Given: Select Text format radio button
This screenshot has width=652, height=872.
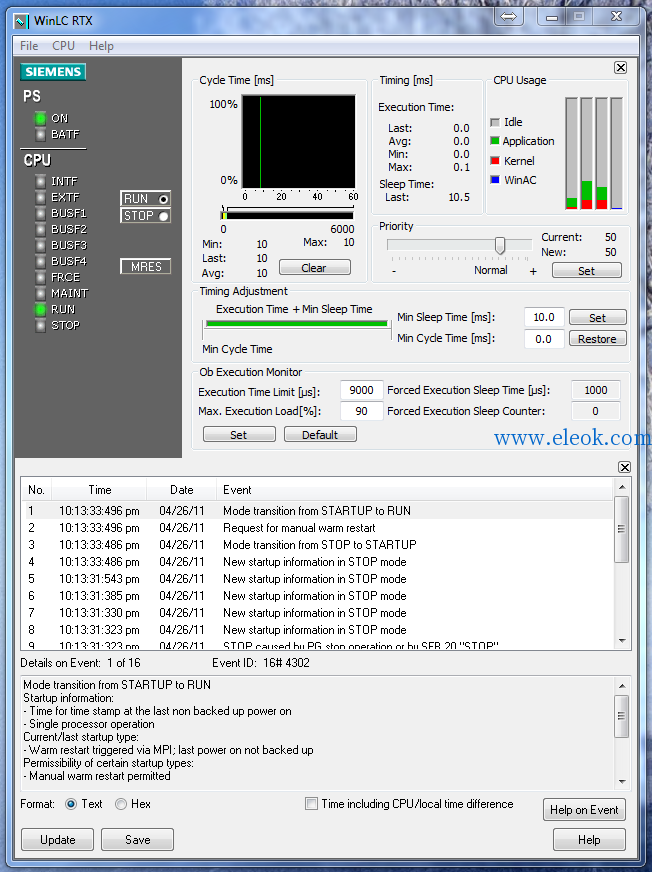Looking at the screenshot, I should tap(71, 804).
